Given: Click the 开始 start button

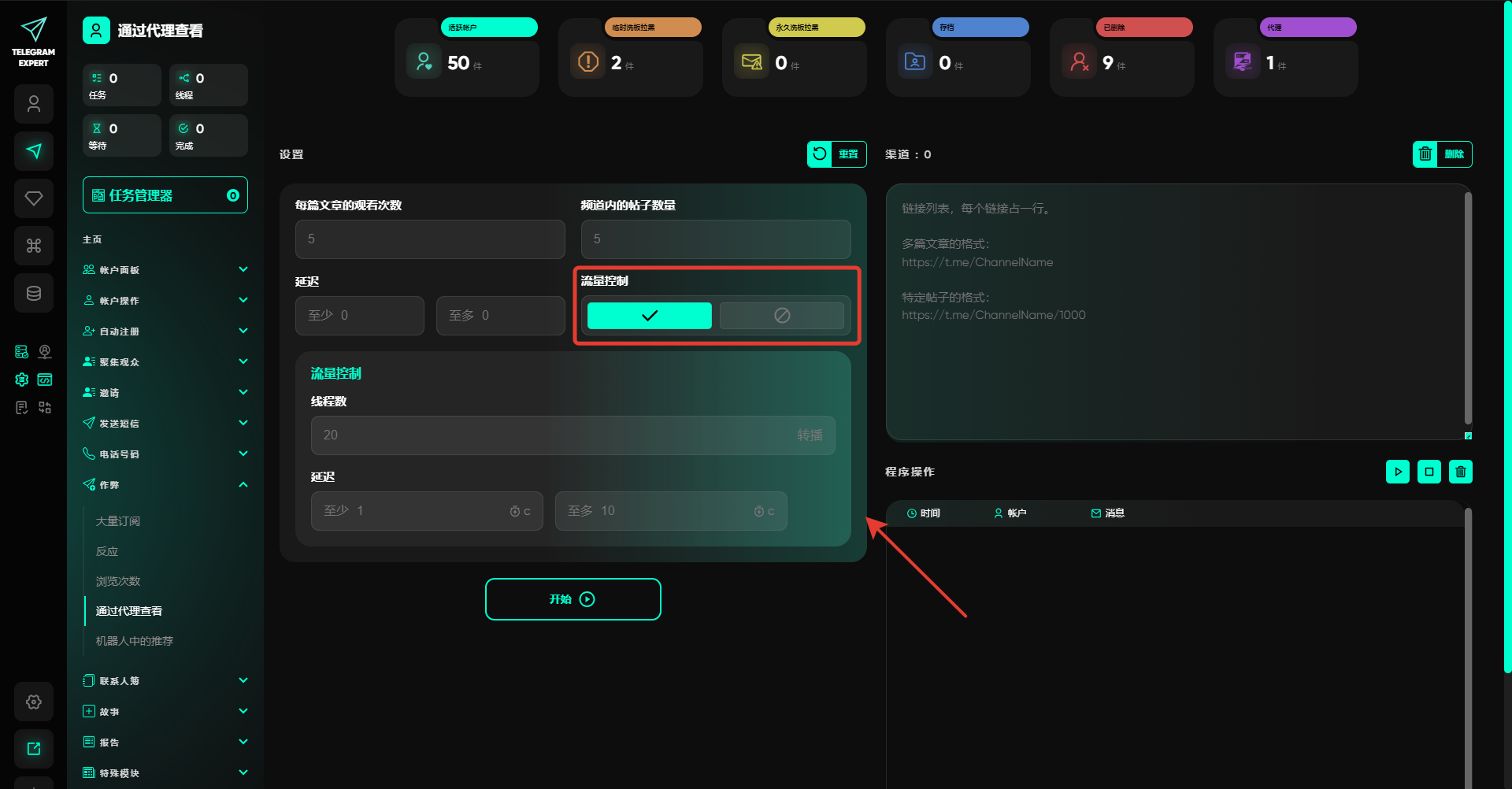Looking at the screenshot, I should [573, 599].
